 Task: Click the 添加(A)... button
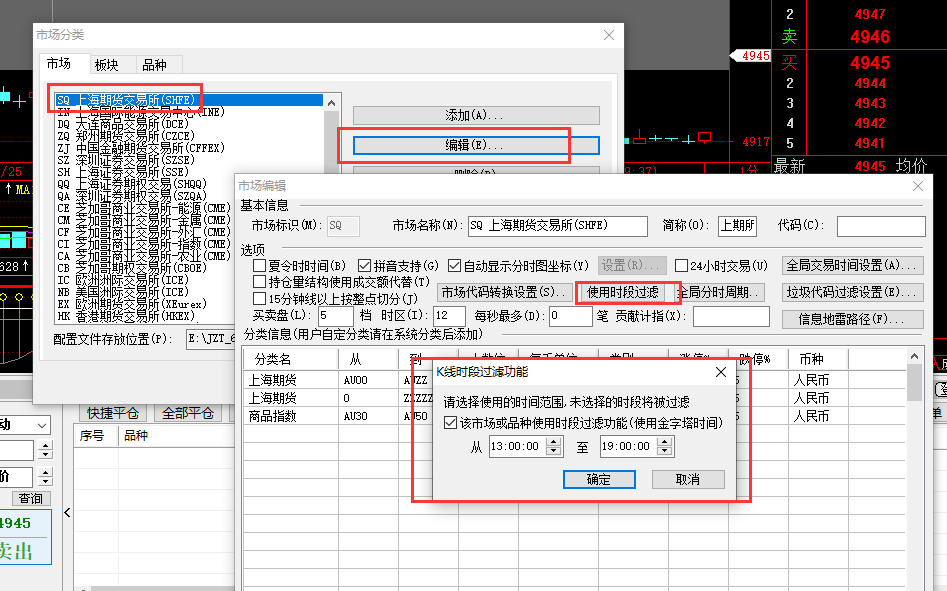tap(476, 115)
